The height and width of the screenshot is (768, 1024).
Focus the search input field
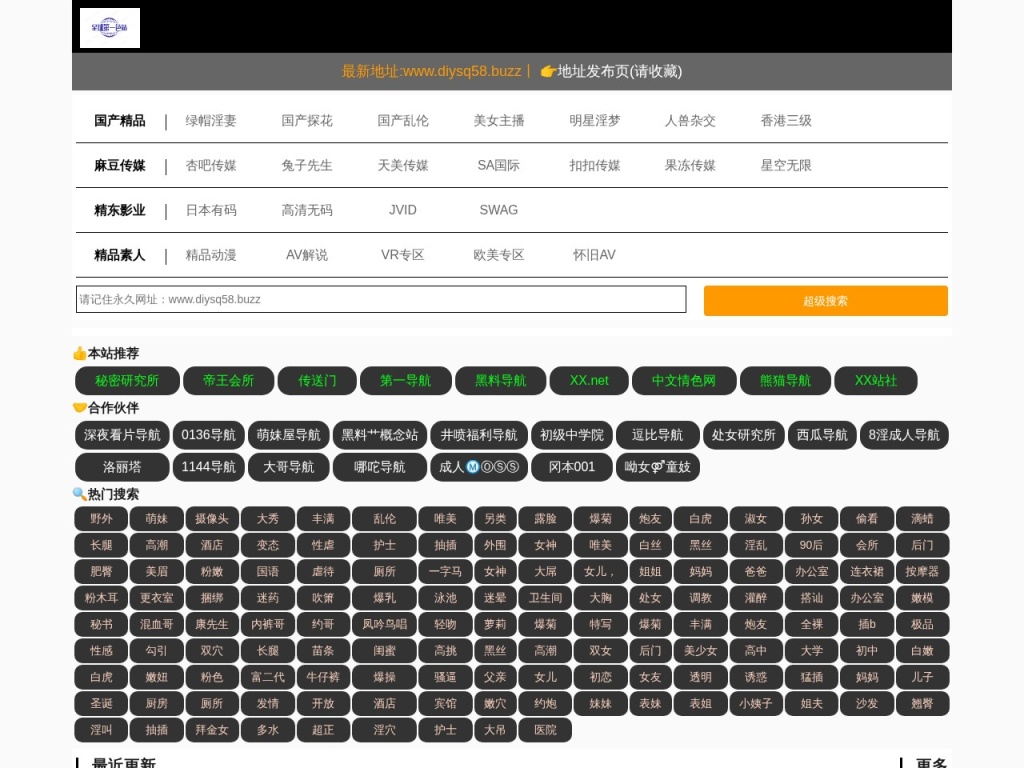381,299
